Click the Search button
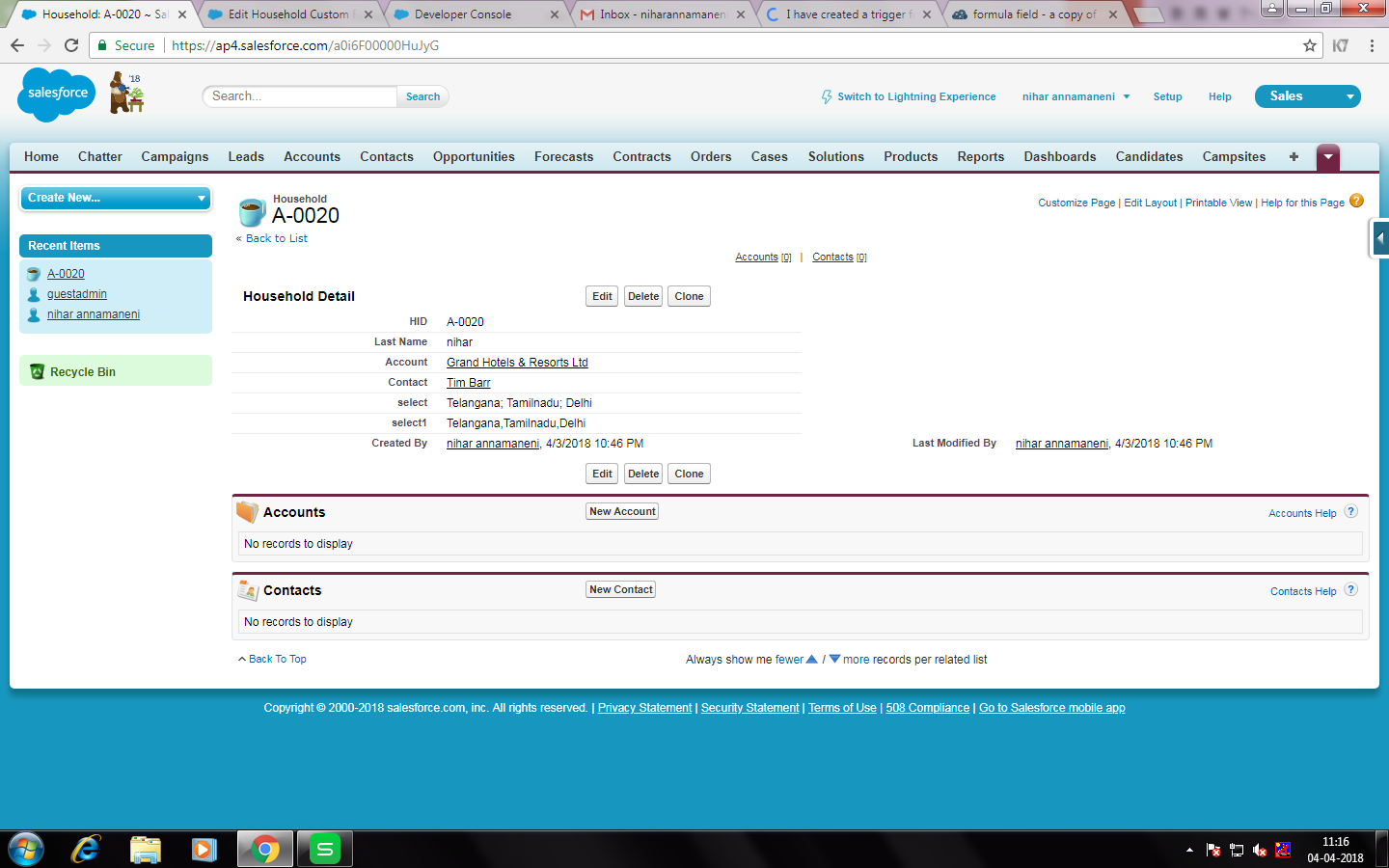 tap(422, 96)
